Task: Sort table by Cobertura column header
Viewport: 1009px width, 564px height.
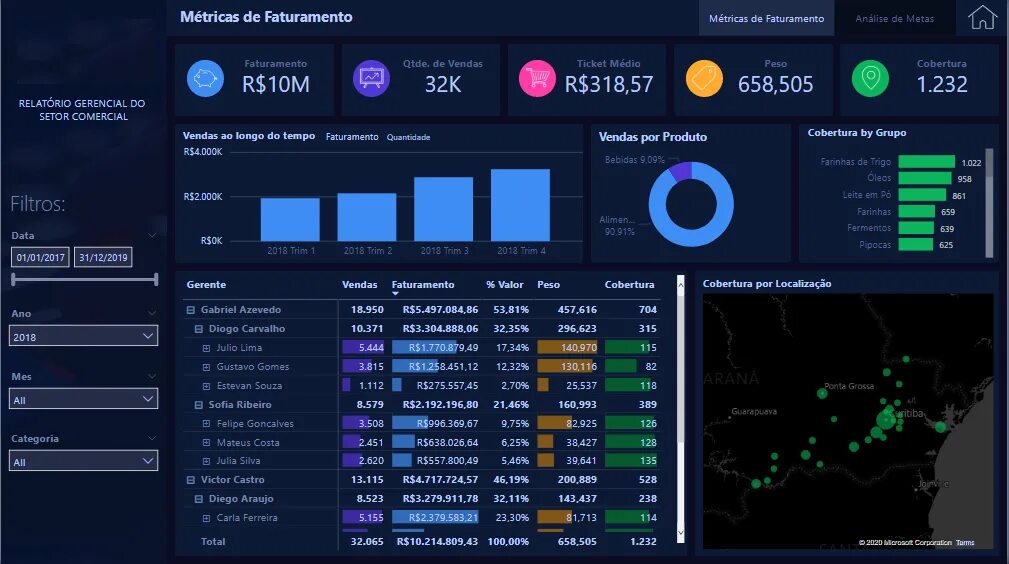Action: (x=629, y=285)
